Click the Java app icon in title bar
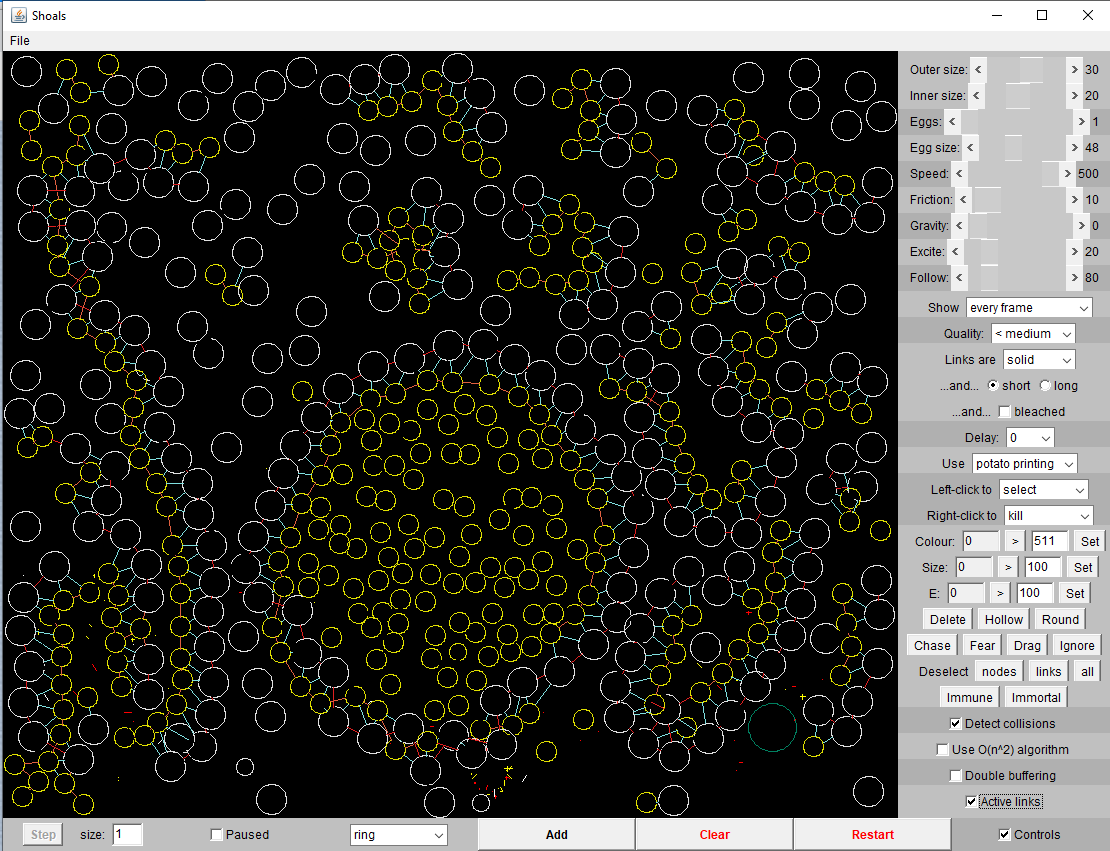The width and height of the screenshot is (1110, 851). pyautogui.click(x=18, y=15)
